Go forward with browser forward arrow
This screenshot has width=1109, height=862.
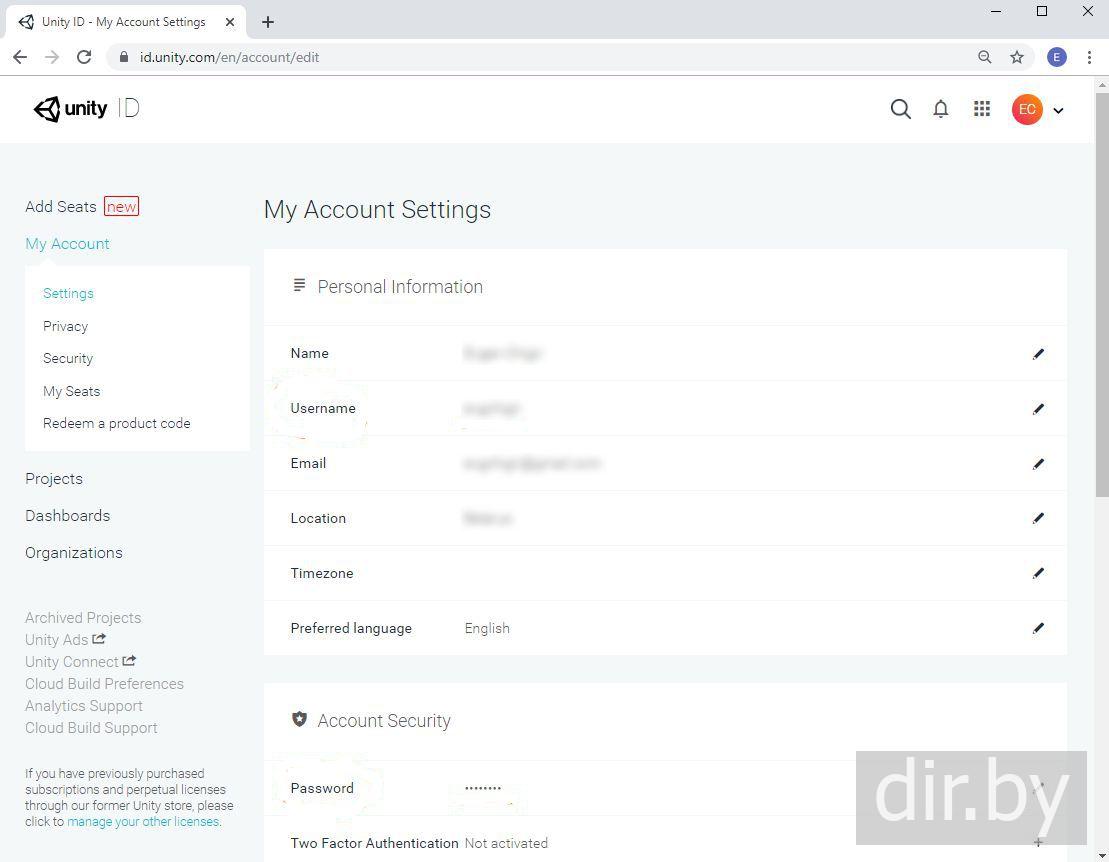click(x=52, y=57)
